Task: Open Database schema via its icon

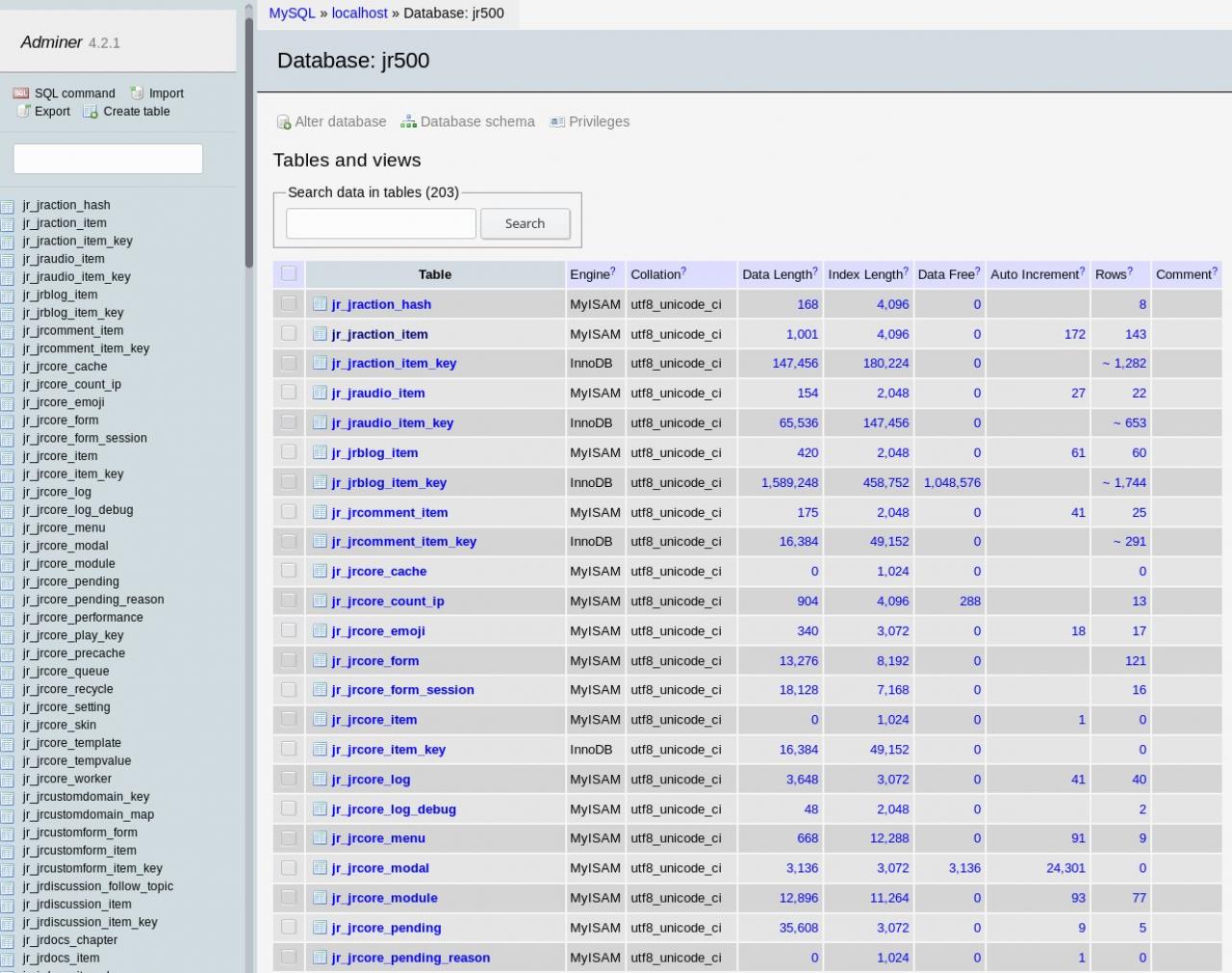Action: point(408,122)
